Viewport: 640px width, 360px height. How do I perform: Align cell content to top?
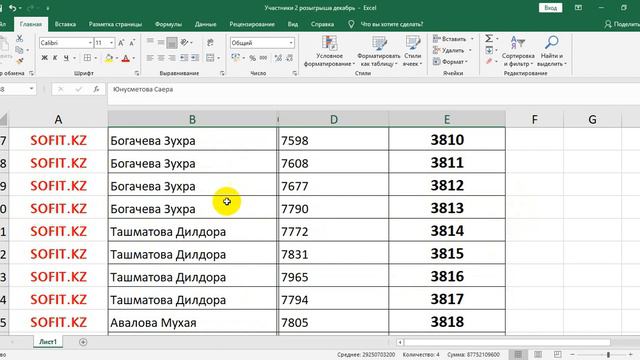tap(150, 42)
